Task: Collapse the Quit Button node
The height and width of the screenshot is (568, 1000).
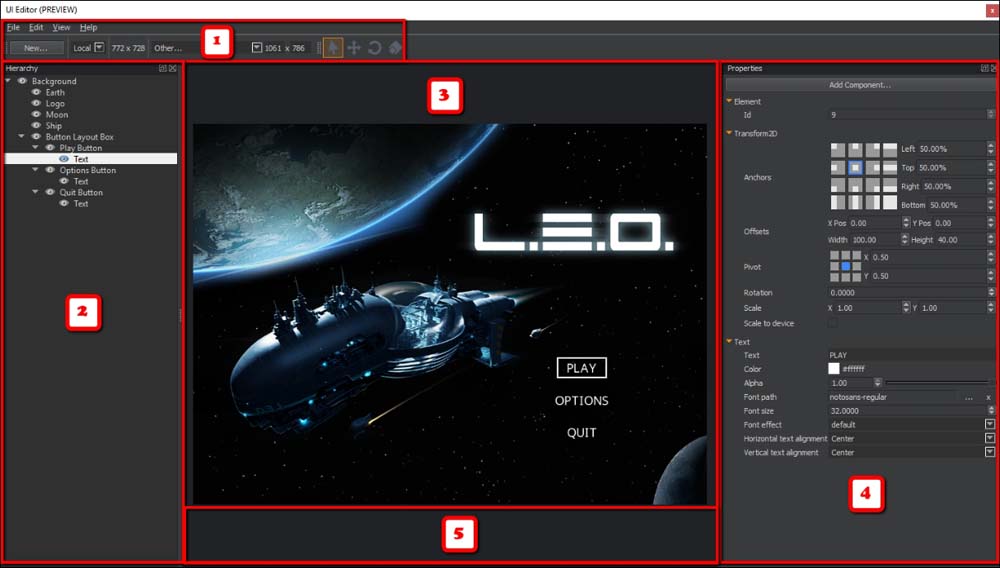Action: coord(36,192)
